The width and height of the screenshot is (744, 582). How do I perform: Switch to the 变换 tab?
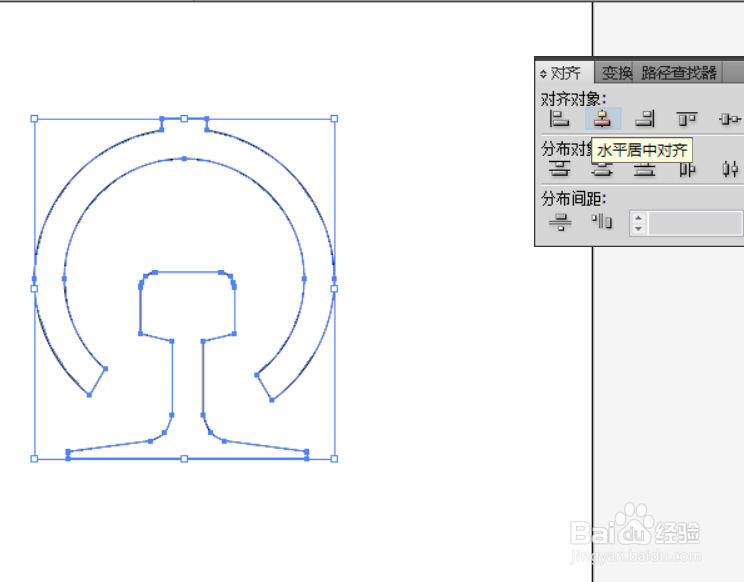tap(617, 73)
